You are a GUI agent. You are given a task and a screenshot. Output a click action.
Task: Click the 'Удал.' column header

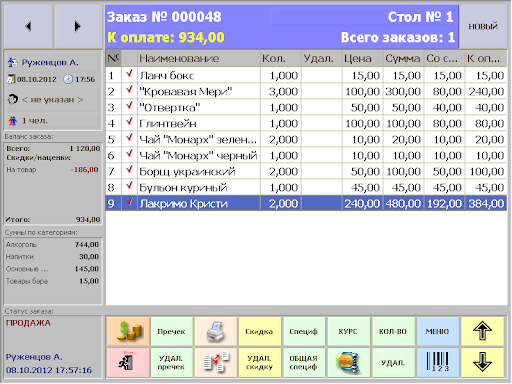tap(322, 58)
